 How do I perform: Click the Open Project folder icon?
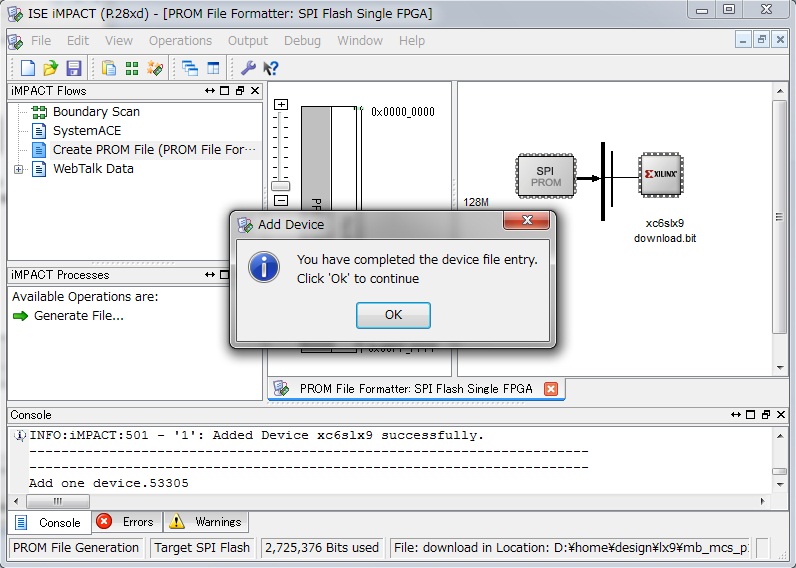(x=50, y=68)
